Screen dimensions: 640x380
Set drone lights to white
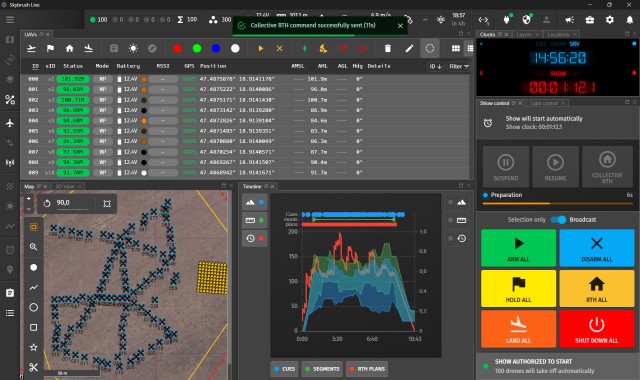coord(235,49)
